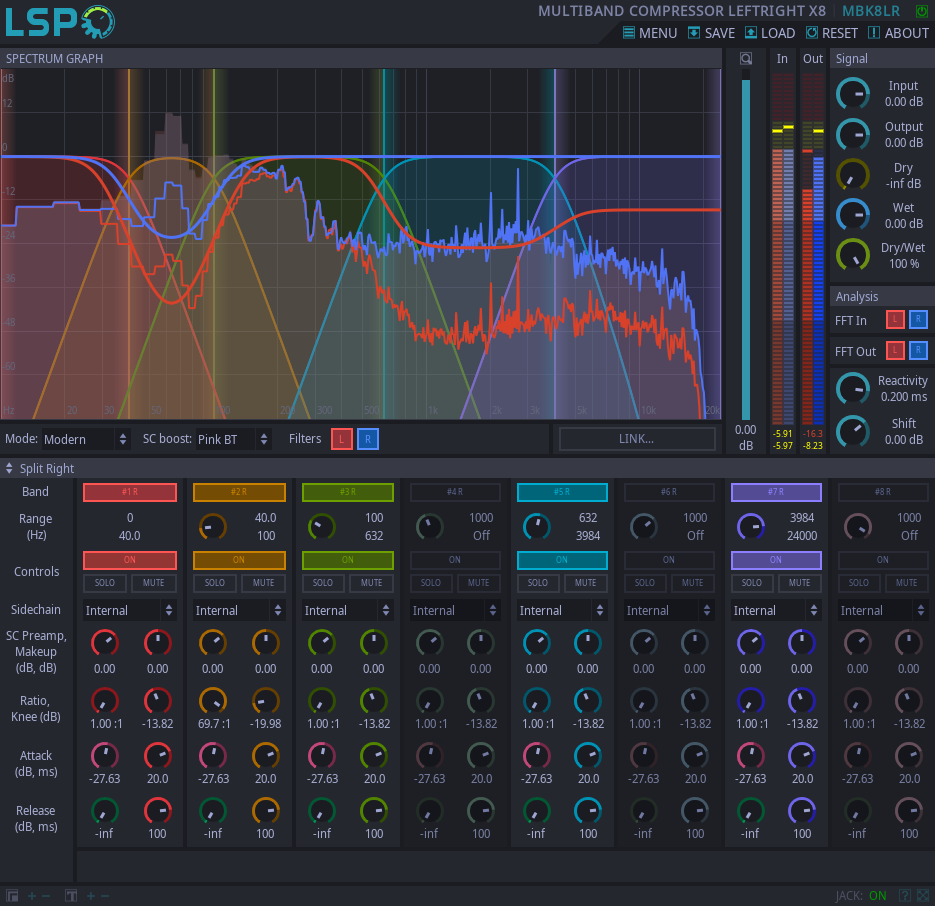935x906 pixels.
Task: Toggle the Filters R button
Action: pyautogui.click(x=368, y=440)
